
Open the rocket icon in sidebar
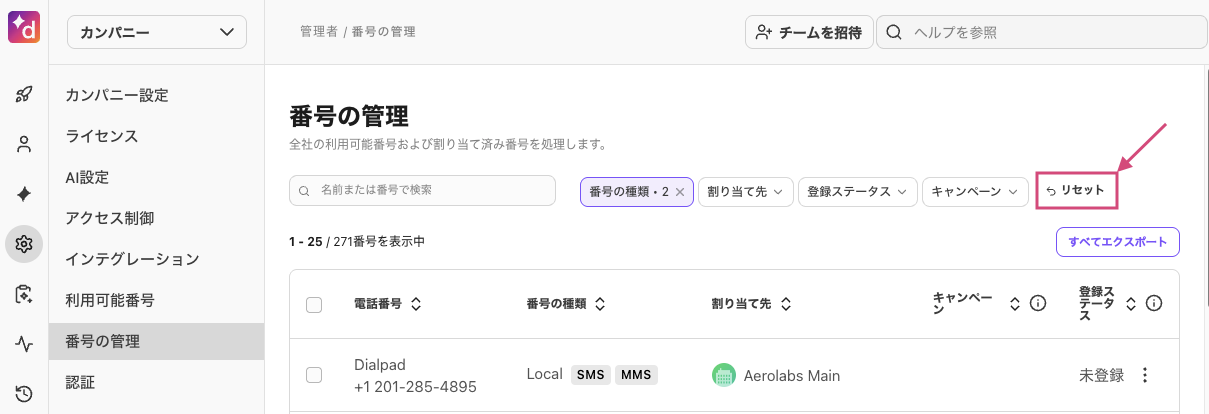24,95
